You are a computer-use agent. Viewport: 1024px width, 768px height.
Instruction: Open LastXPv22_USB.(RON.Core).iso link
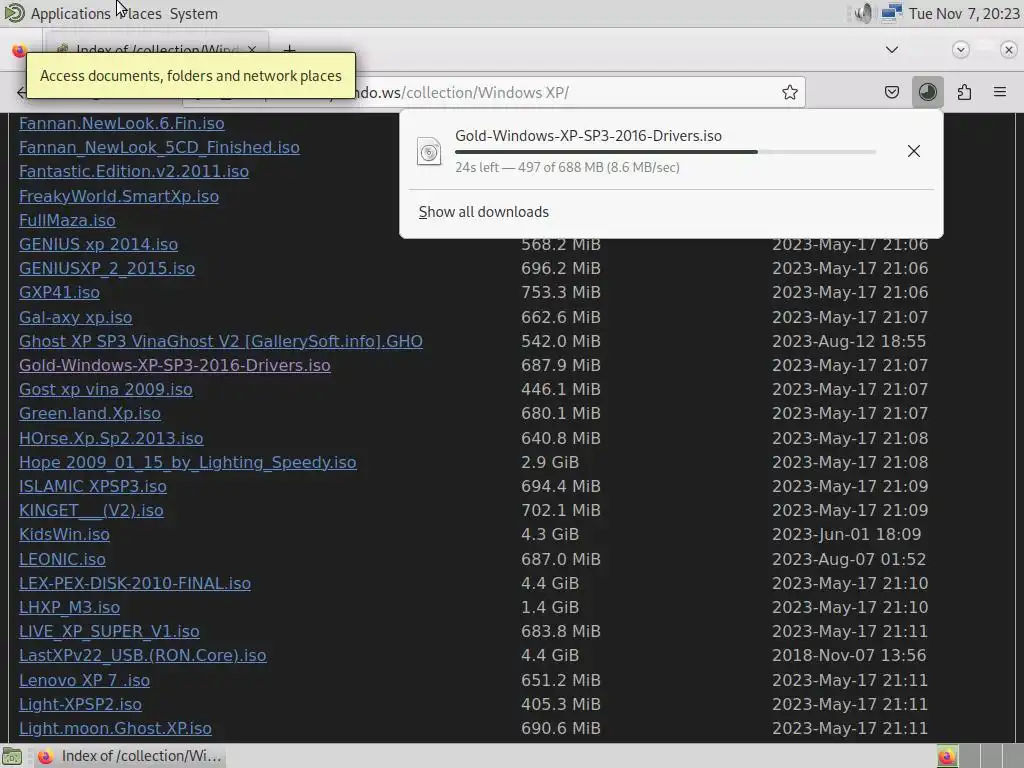(x=143, y=655)
